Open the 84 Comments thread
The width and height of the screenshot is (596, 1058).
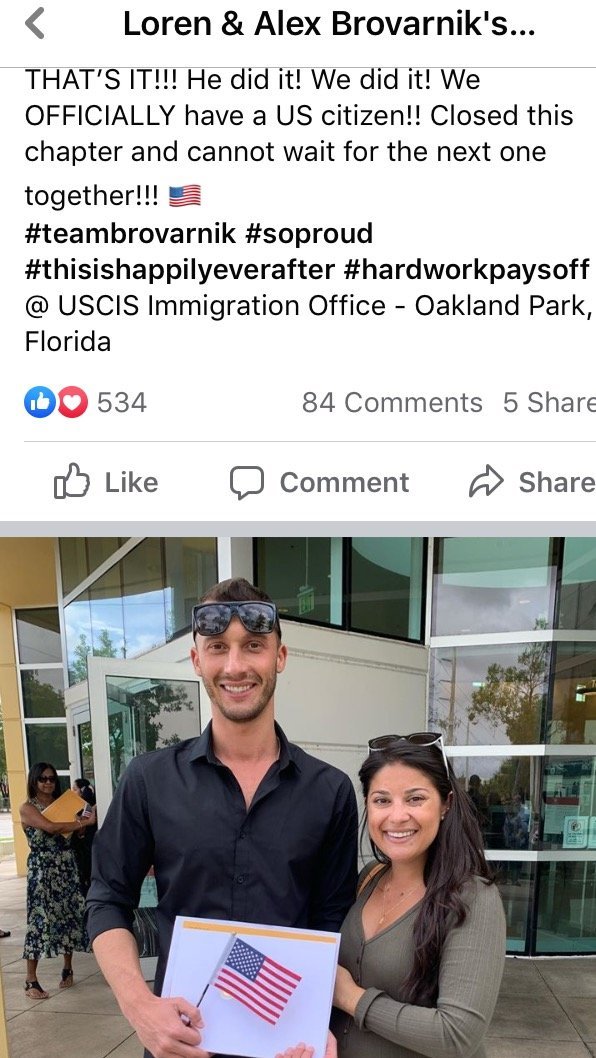392,403
